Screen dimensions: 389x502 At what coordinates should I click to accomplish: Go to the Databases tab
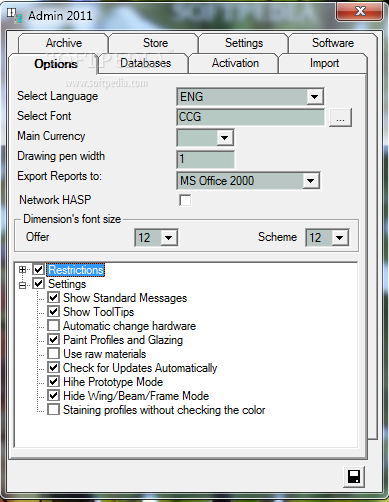pos(145,63)
